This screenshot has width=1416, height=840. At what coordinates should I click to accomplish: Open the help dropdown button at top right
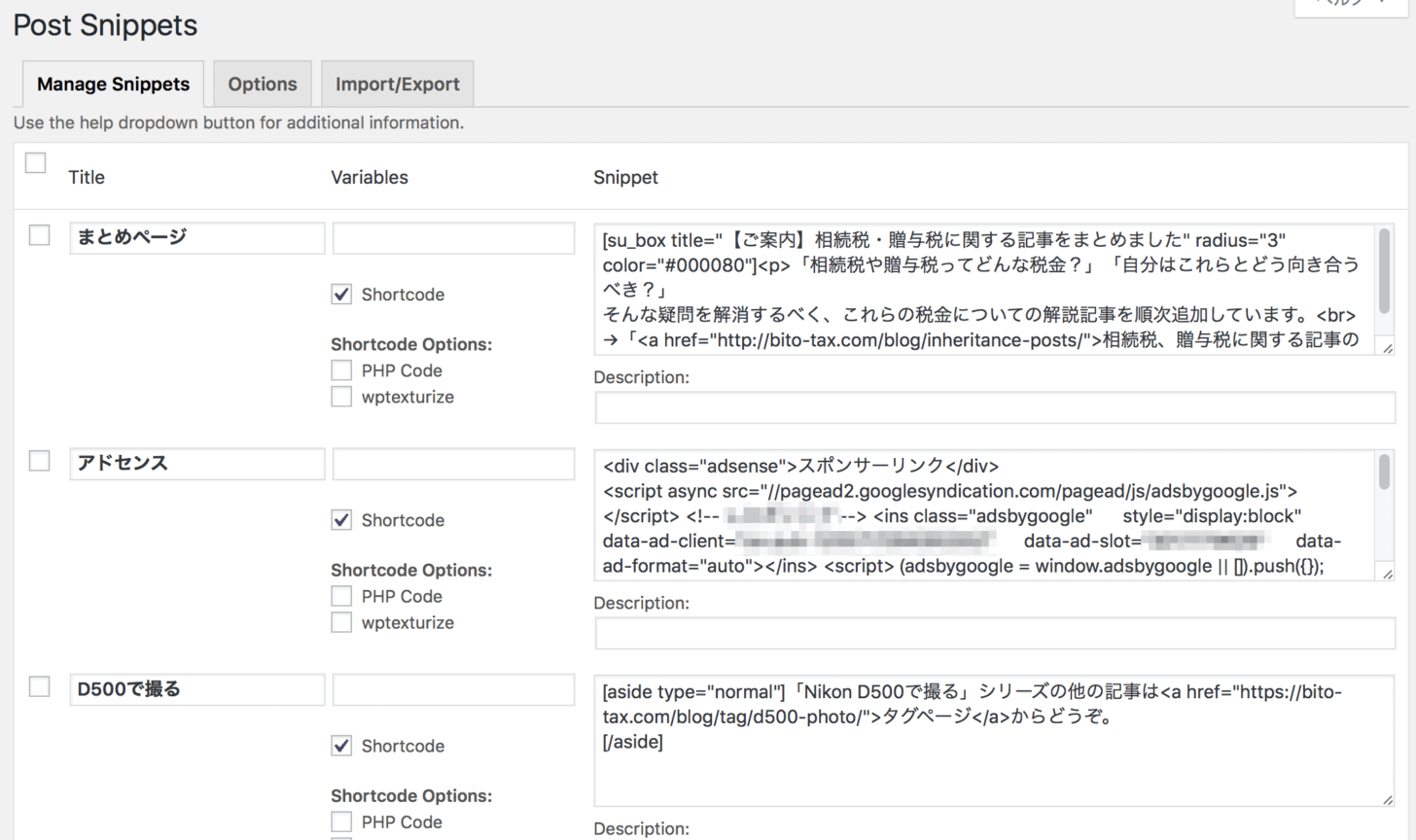(1352, 6)
